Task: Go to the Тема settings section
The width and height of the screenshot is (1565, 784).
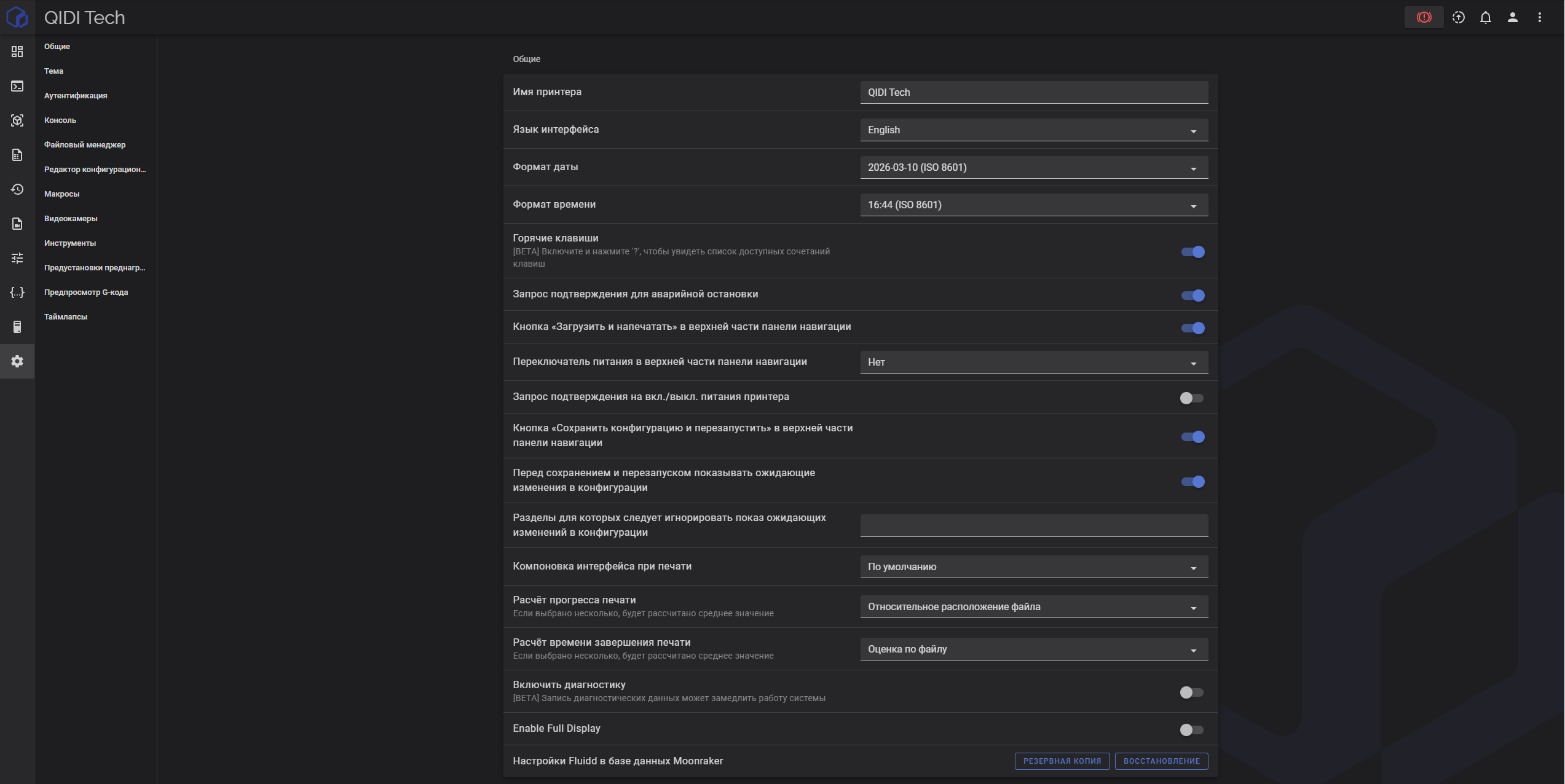Action: pos(53,71)
